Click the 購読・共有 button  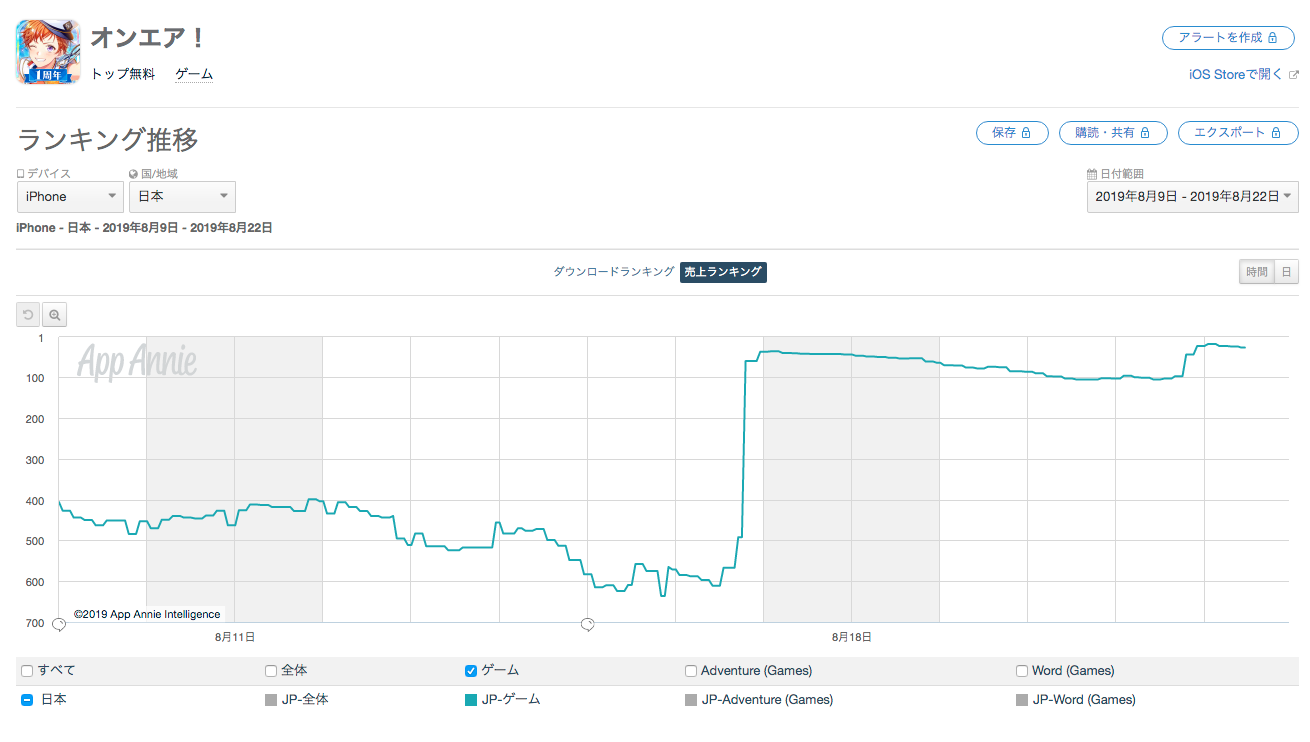pos(1113,133)
